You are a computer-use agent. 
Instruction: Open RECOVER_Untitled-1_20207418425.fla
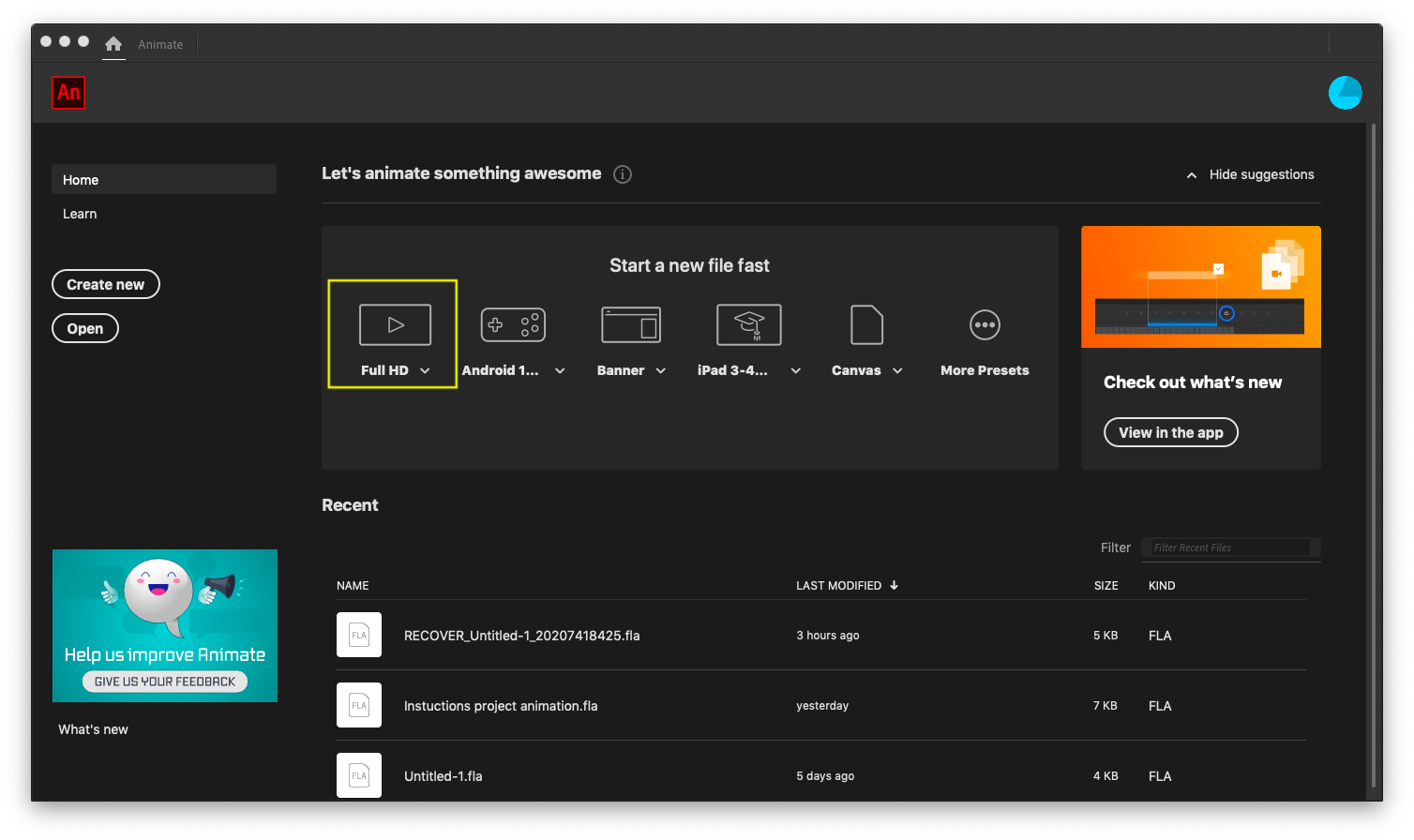click(521, 636)
